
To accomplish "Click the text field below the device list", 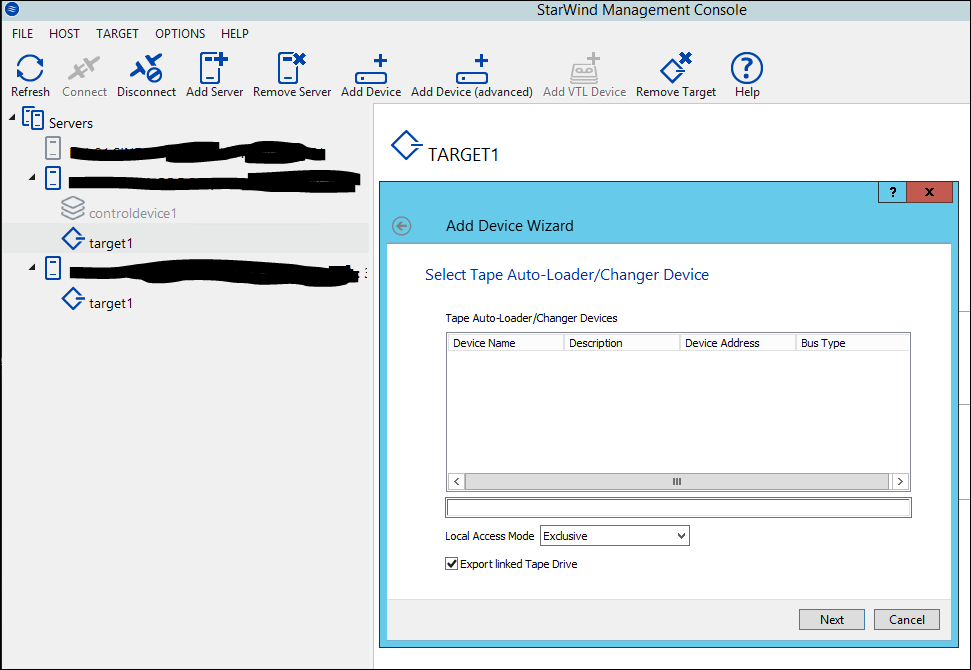I will pyautogui.click(x=678, y=508).
